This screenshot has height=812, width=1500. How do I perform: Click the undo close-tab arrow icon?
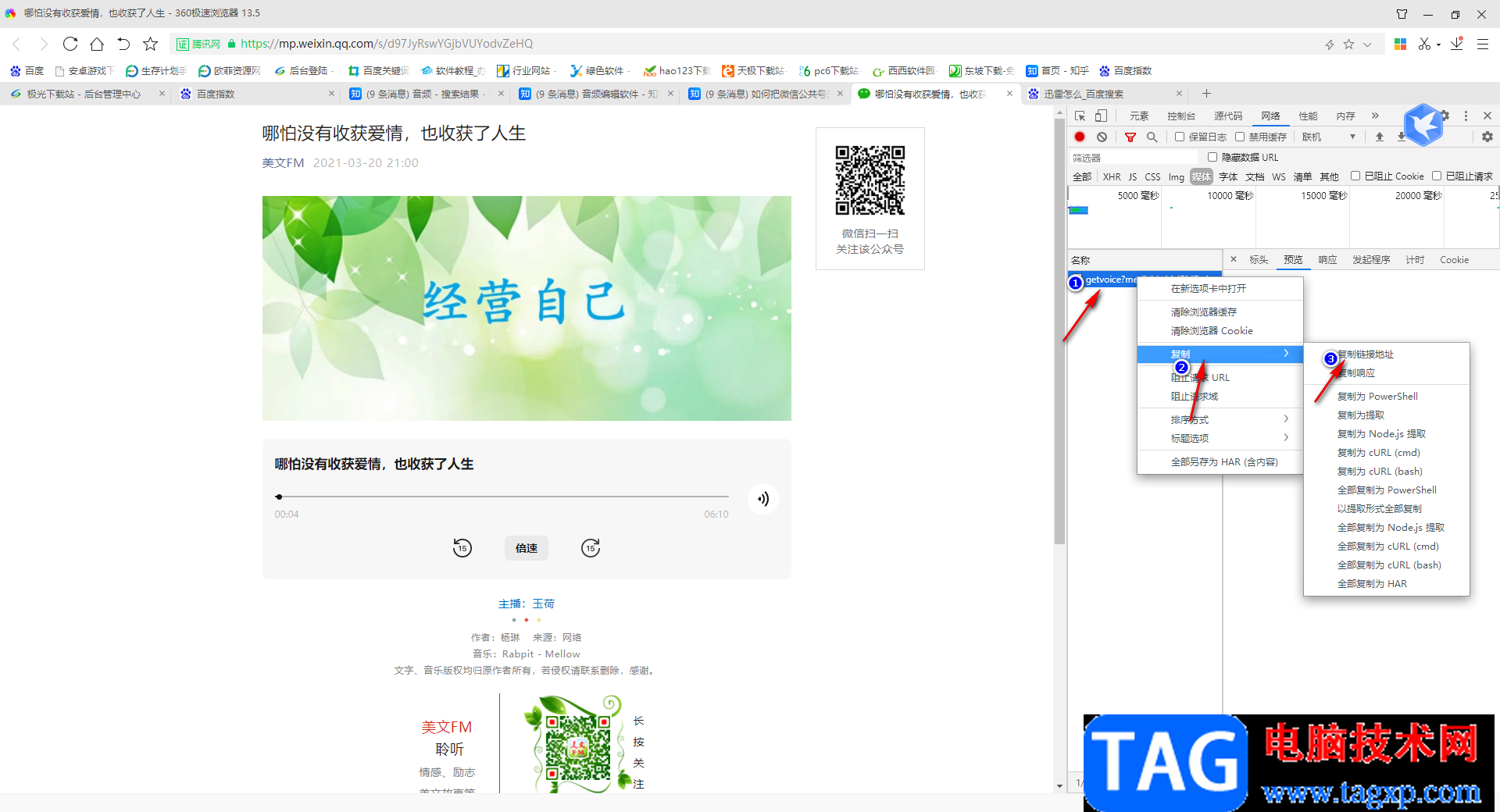123,44
